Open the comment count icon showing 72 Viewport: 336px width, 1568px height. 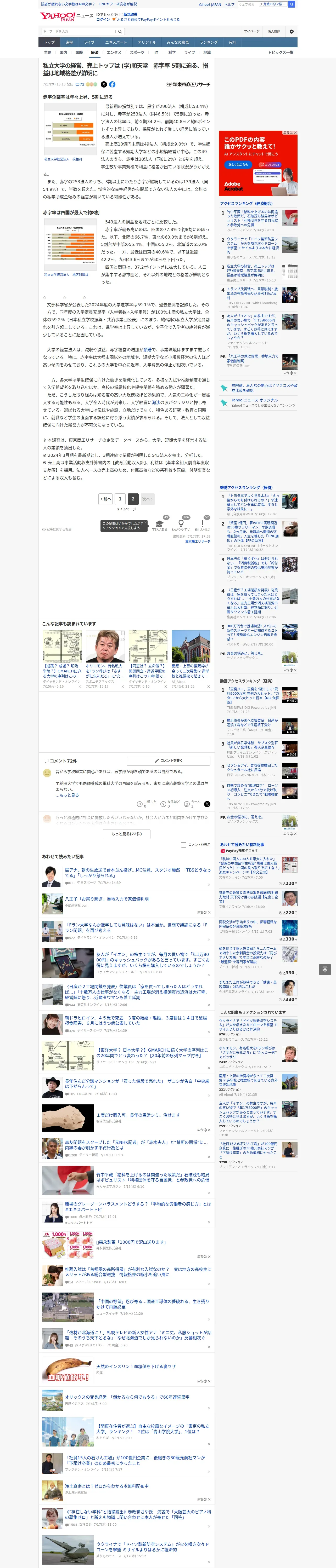pyautogui.click(x=79, y=85)
